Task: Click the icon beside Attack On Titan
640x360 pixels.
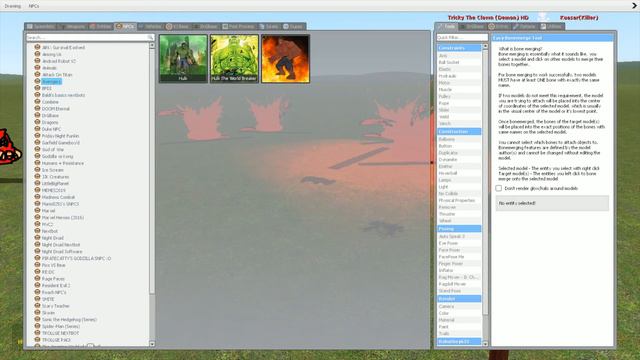Action: (38, 74)
